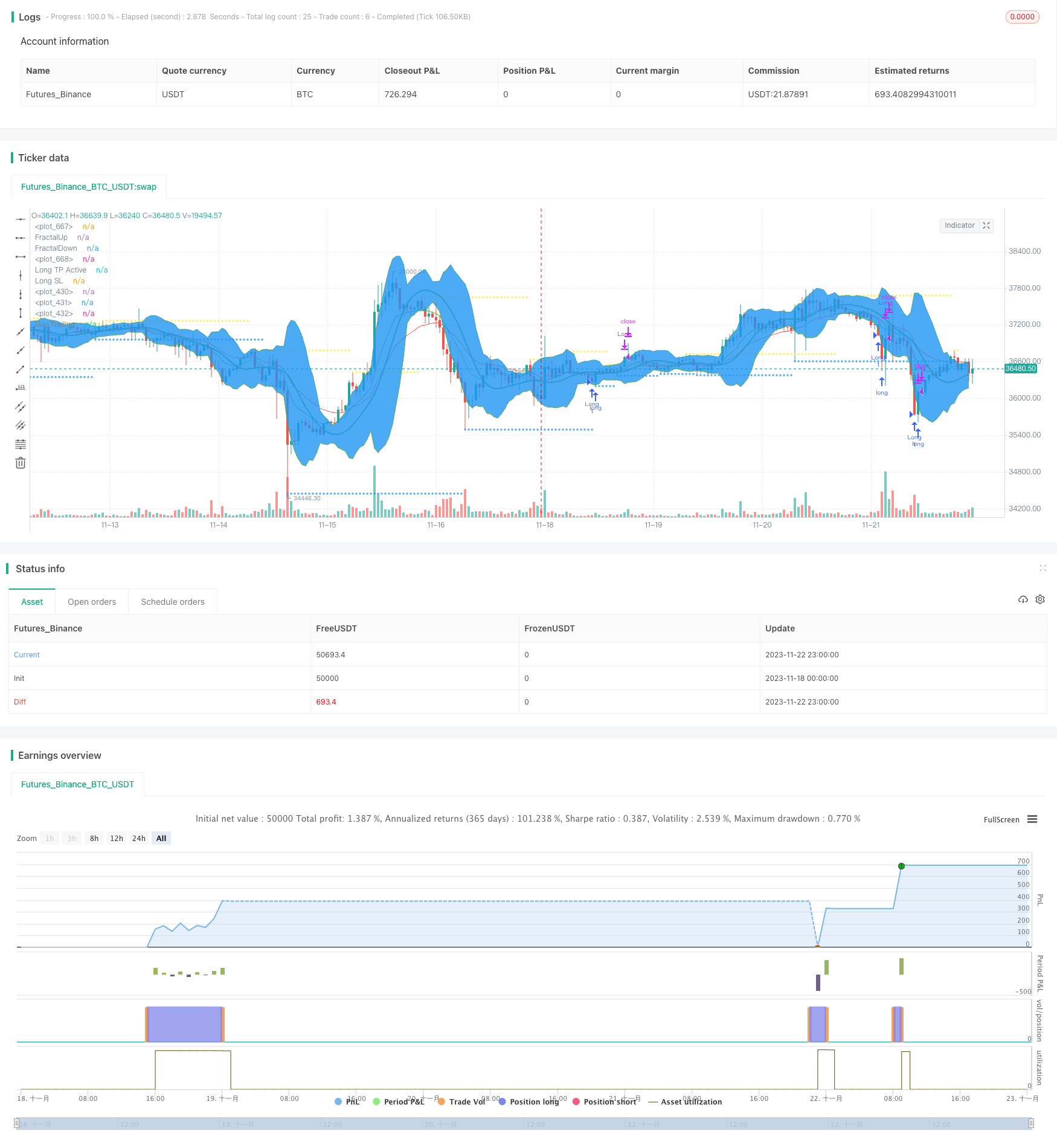Open the Schedule orders tab
This screenshot has width=1057, height=1148.
173,602
